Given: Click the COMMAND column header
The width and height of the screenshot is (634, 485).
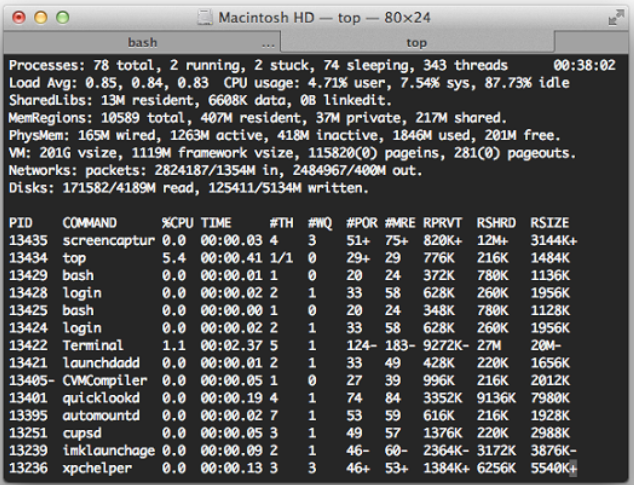Looking at the screenshot, I should click(89, 222).
